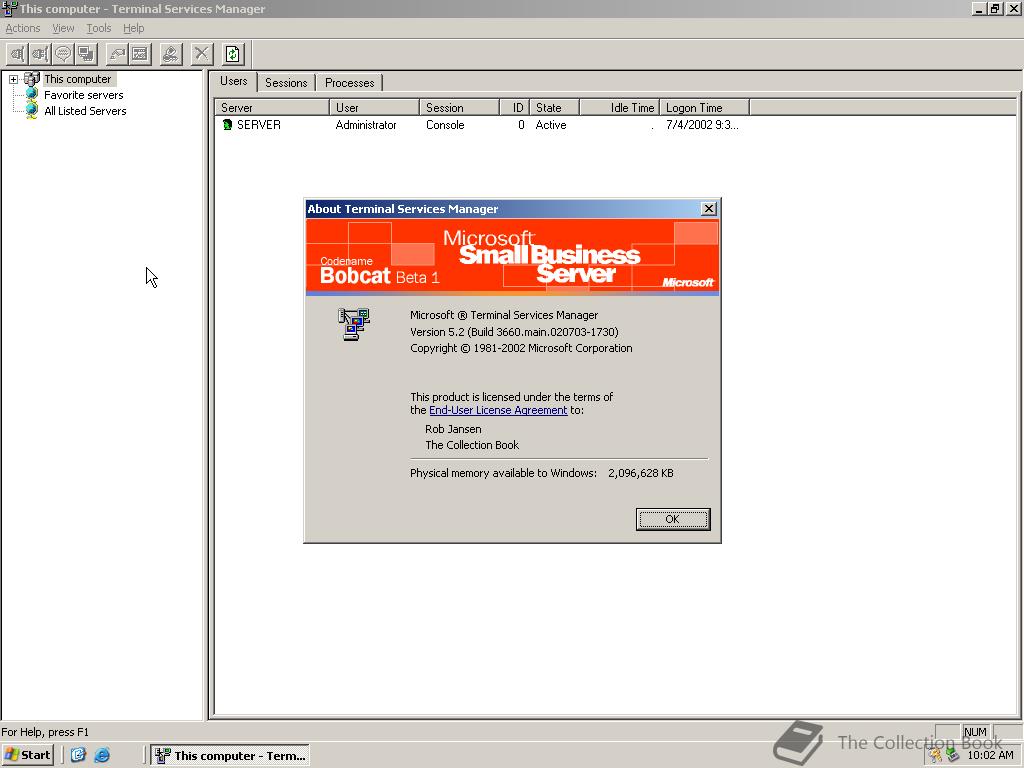Viewport: 1024px width, 768px height.
Task: Click the Copyright 1981-2002 Microsoft Corporation text
Action: (x=521, y=348)
